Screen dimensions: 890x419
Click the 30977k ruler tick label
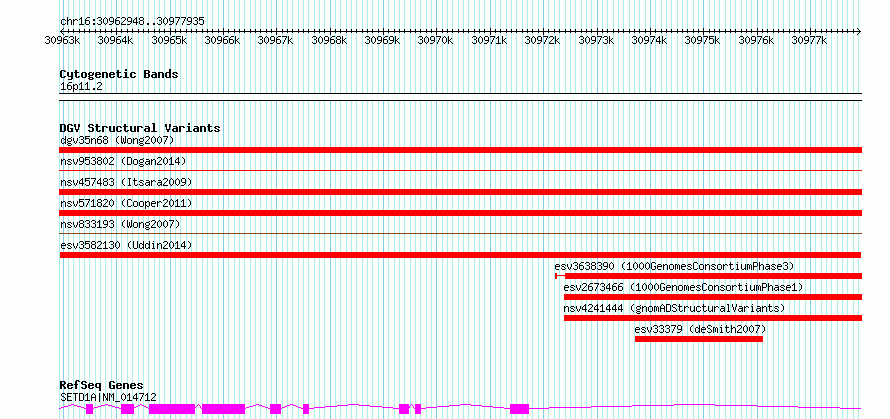click(x=810, y=40)
